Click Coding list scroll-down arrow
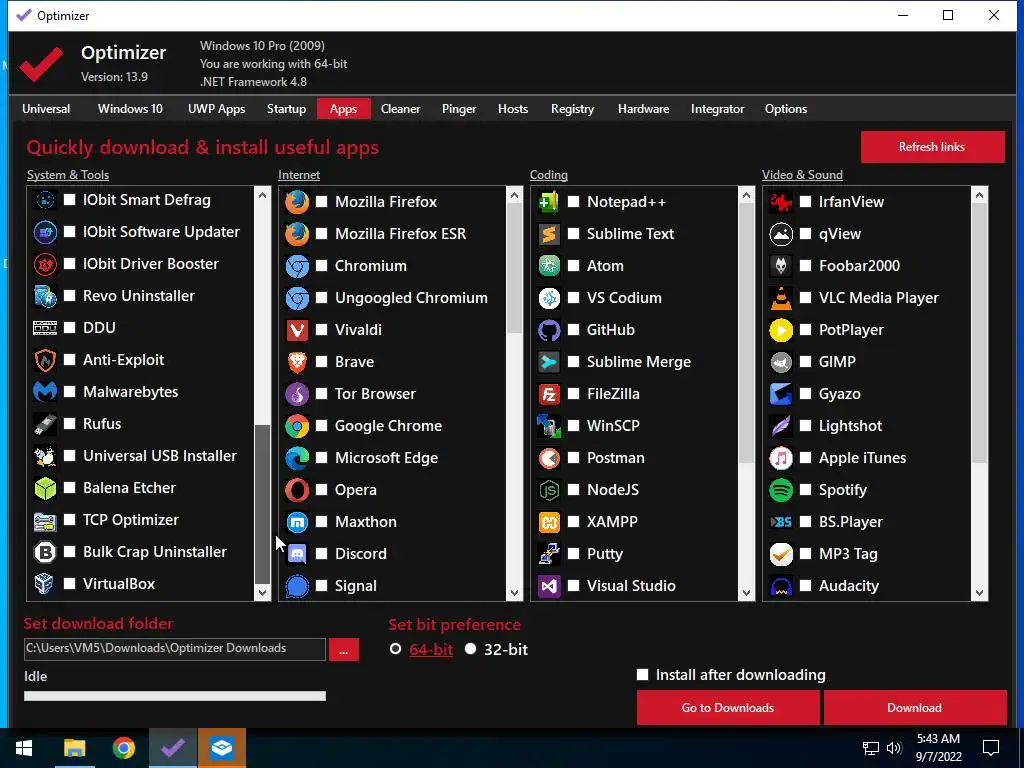This screenshot has width=1024, height=768. (x=746, y=592)
